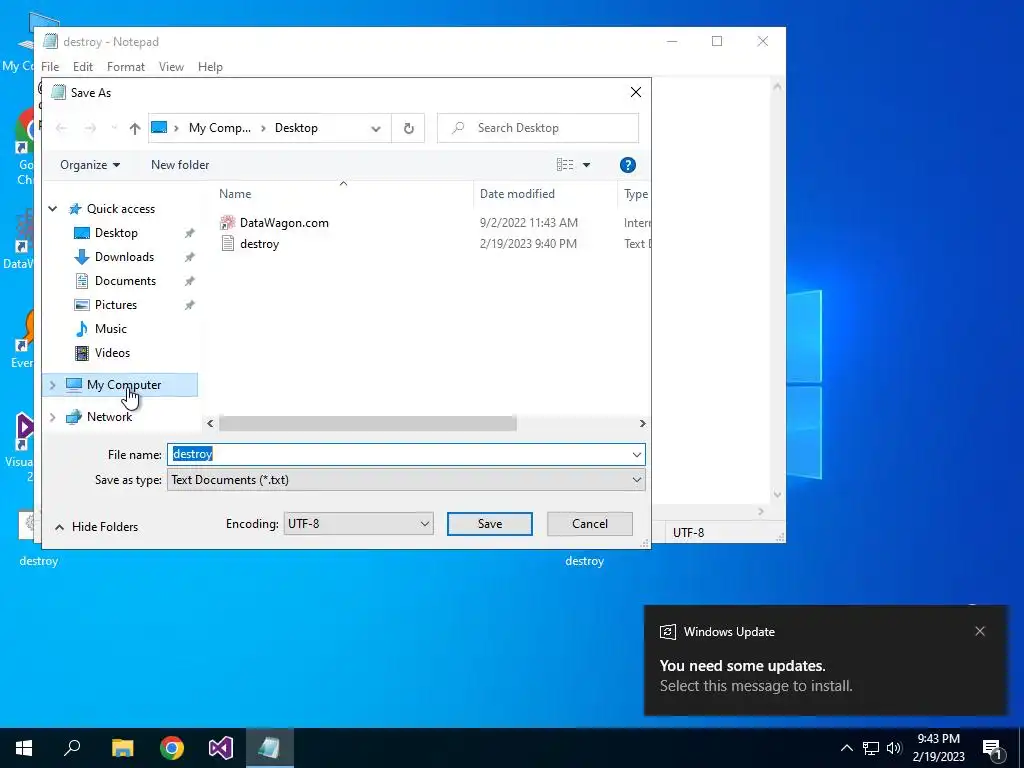
Task: Open the File name dropdown arrow
Action: 637,455
